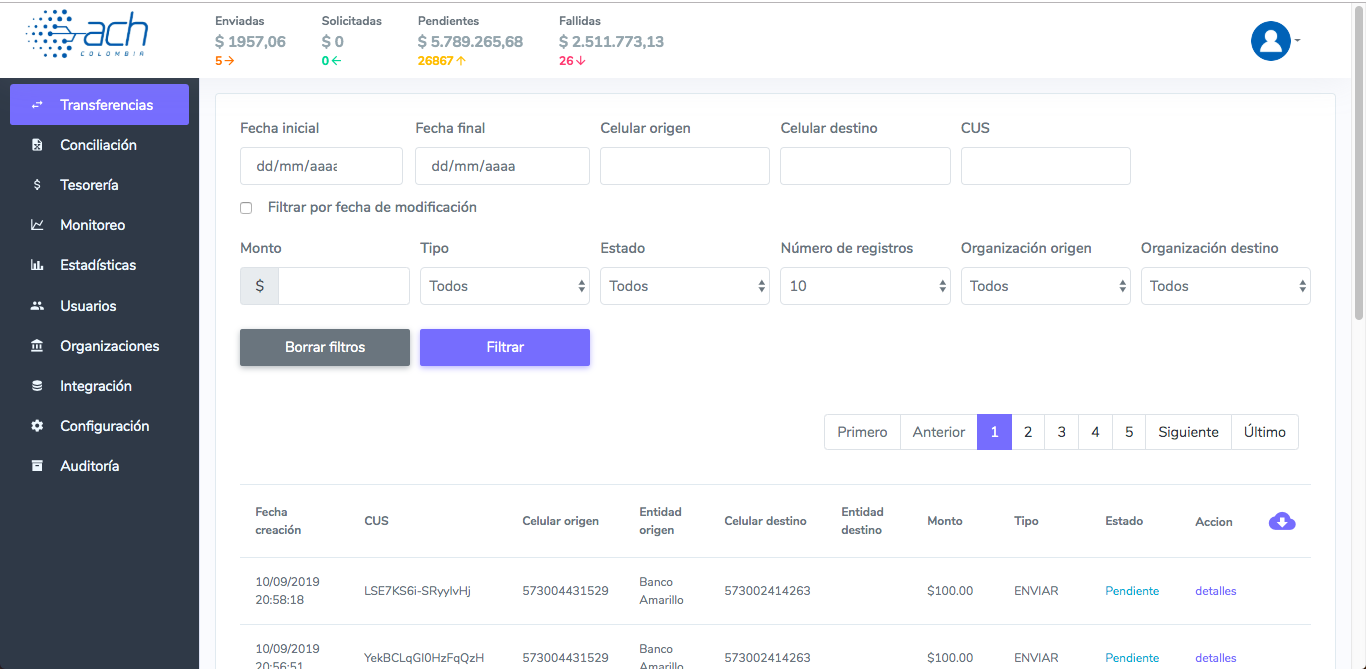Open the Integración section
Viewport: 1366px width, 669px height.
click(99, 386)
